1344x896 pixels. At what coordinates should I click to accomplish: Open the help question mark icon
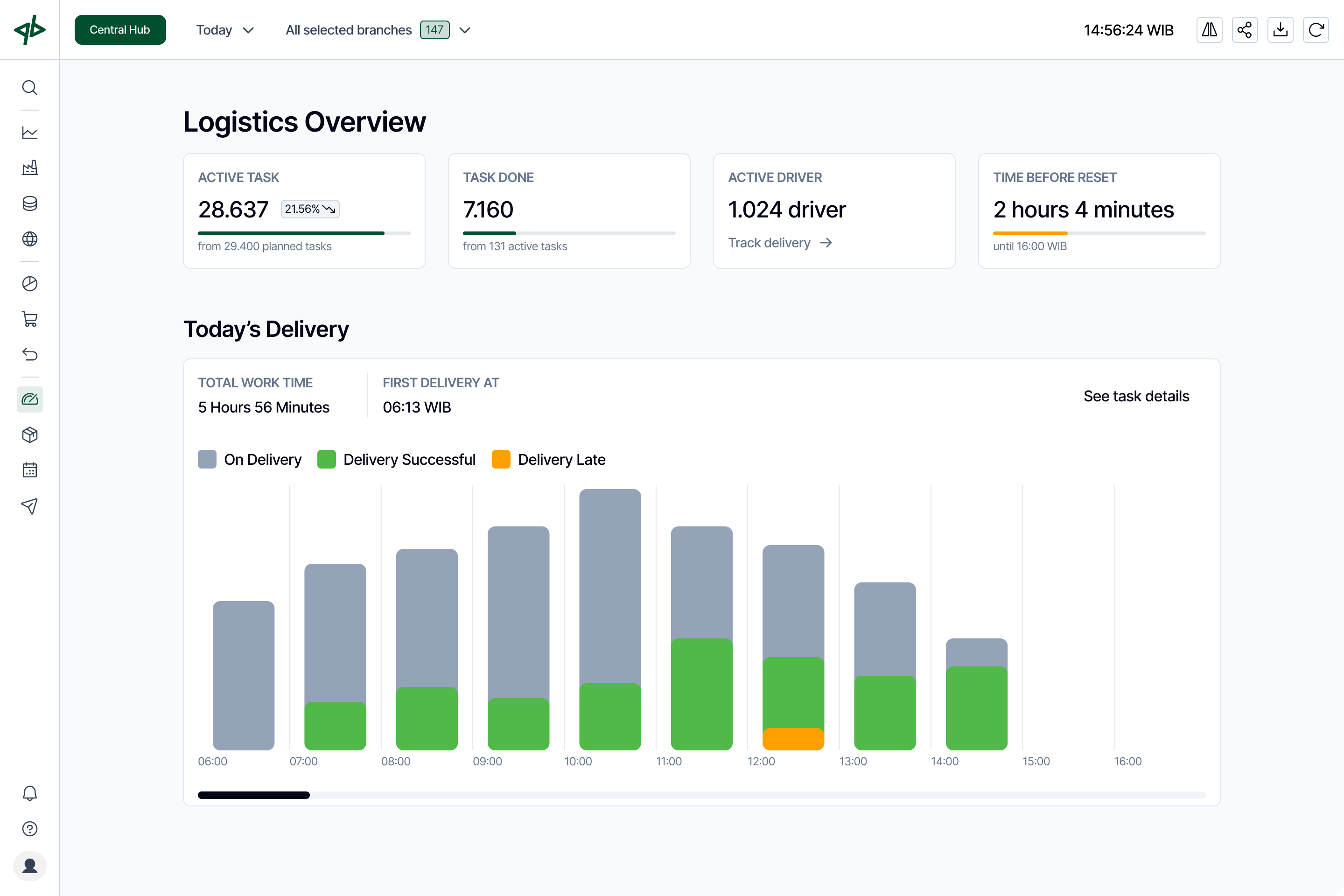pos(30,829)
